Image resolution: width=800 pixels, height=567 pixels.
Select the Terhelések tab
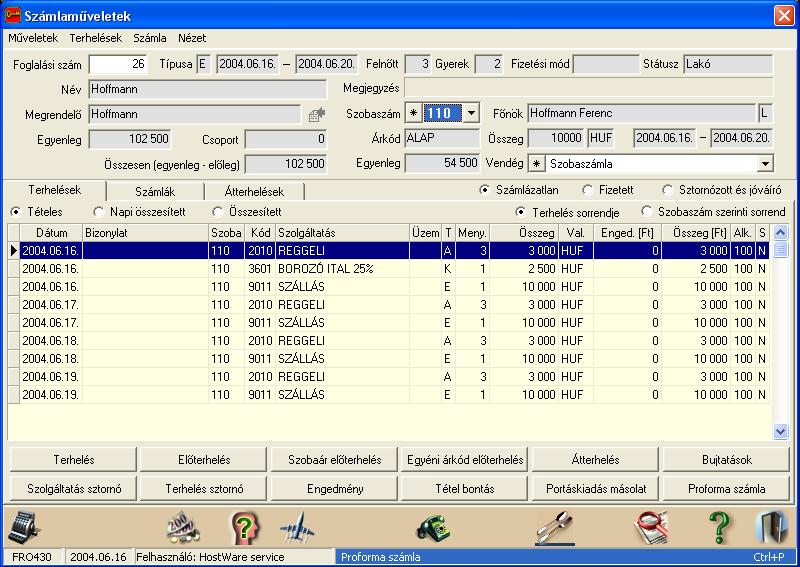tap(55, 190)
